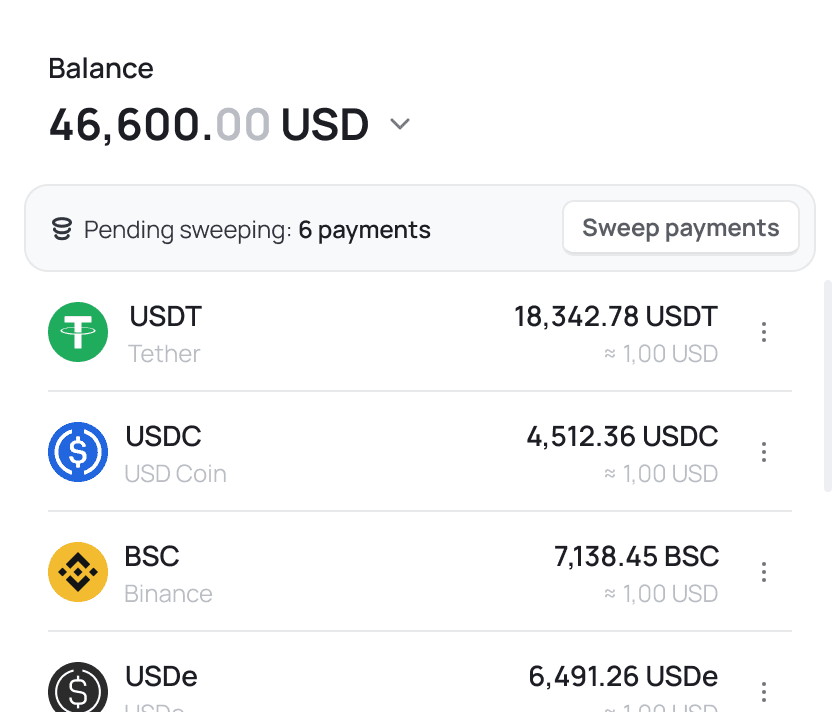Click the coin stack pending sweeping icon
The width and height of the screenshot is (840, 712).
coord(61,228)
